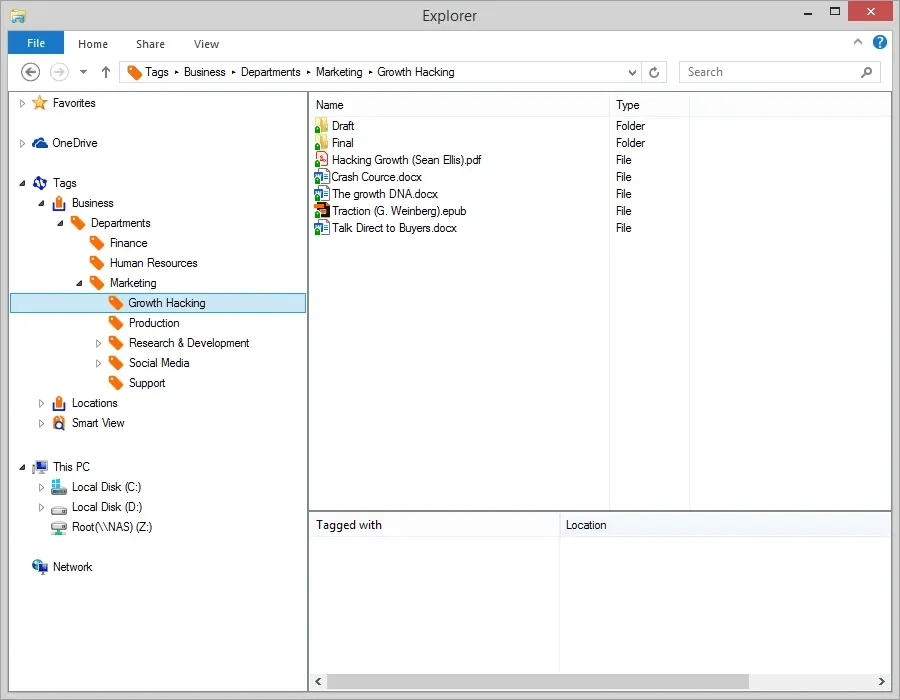Click the back navigation arrow
900x700 pixels.
(x=30, y=72)
